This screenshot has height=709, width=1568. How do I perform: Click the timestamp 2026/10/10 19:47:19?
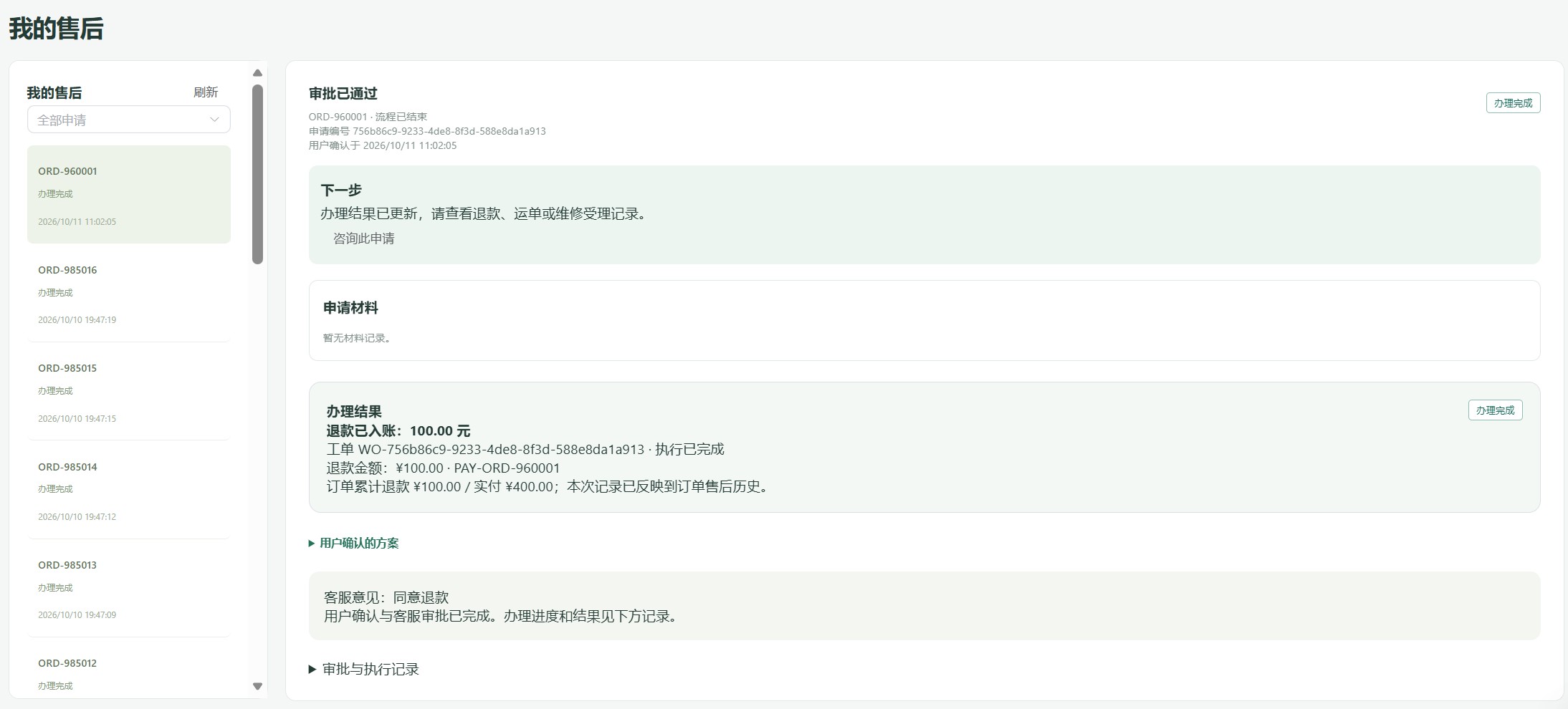[77, 320]
